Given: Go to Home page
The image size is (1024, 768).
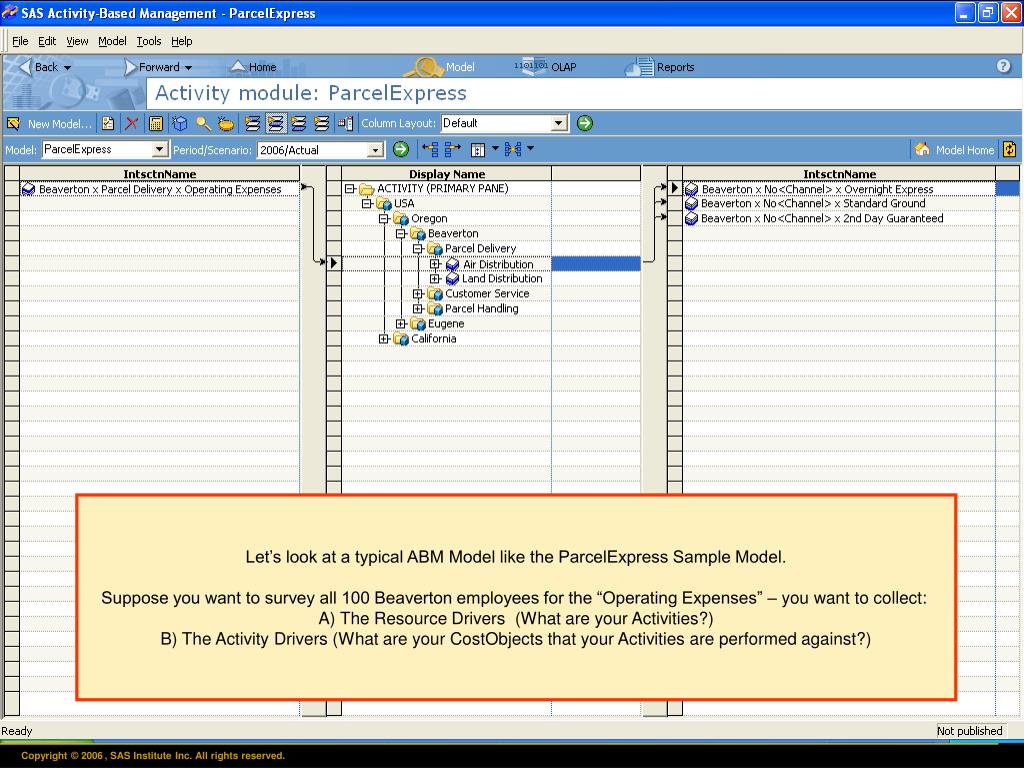Looking at the screenshot, I should click(x=254, y=67).
